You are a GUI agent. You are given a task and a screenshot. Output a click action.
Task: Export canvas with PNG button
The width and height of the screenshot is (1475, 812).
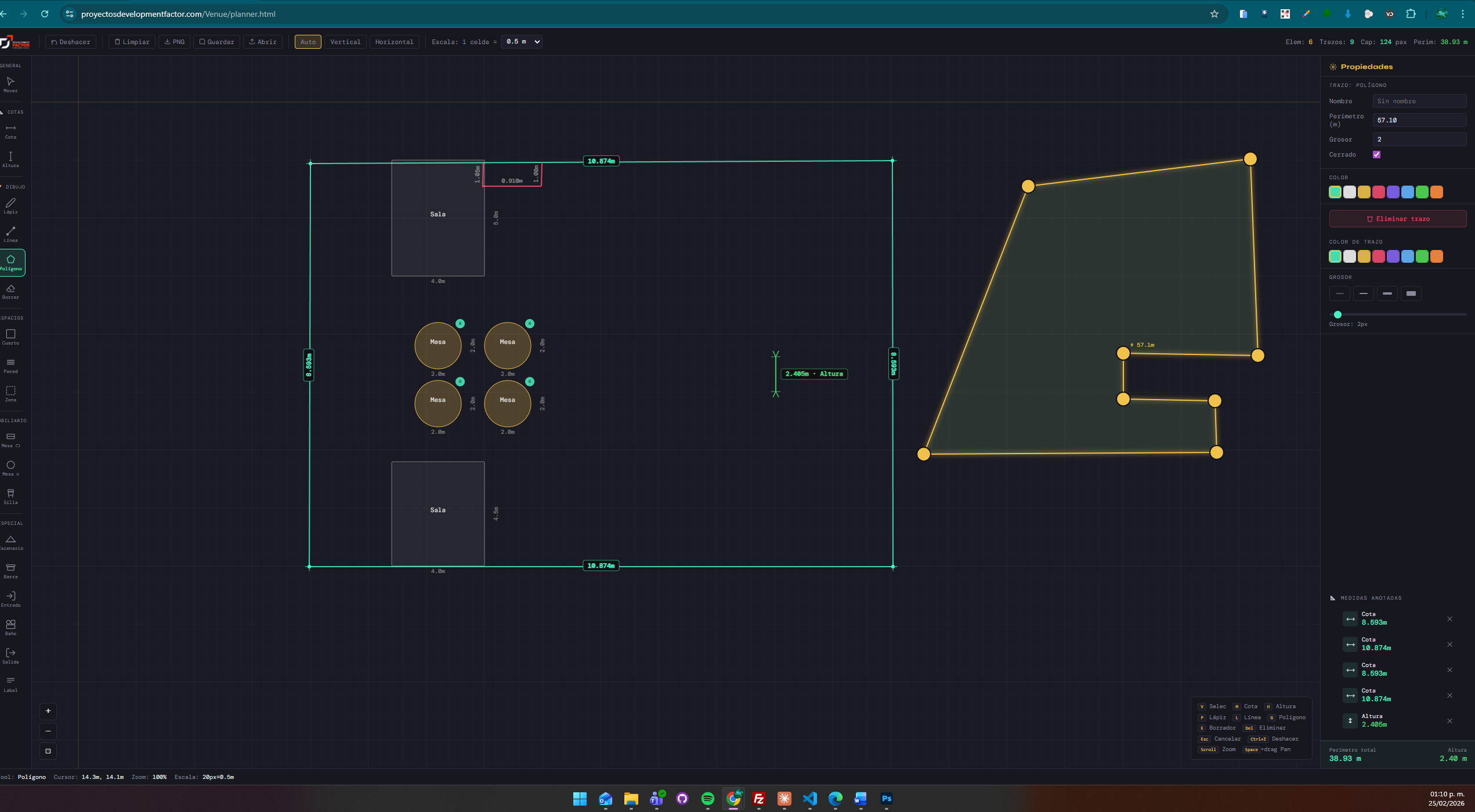174,42
